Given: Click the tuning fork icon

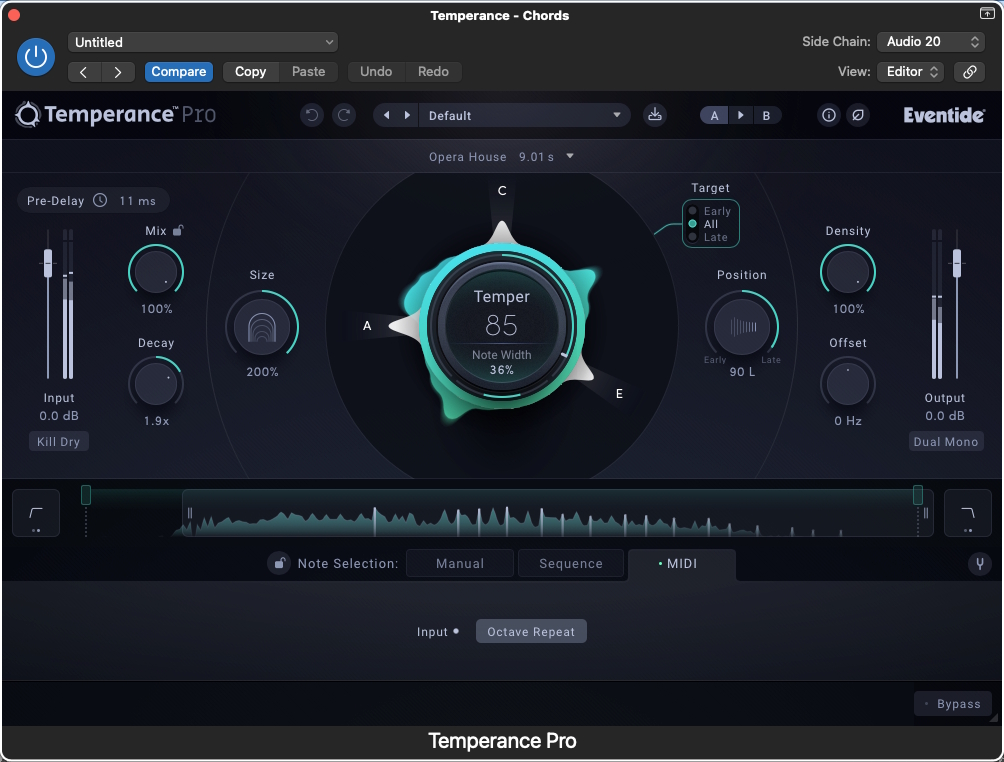Looking at the screenshot, I should (x=979, y=564).
